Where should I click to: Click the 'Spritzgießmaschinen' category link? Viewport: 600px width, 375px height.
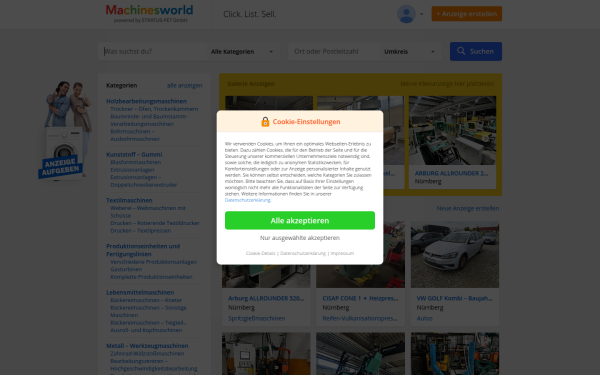pyautogui.click(x=256, y=318)
